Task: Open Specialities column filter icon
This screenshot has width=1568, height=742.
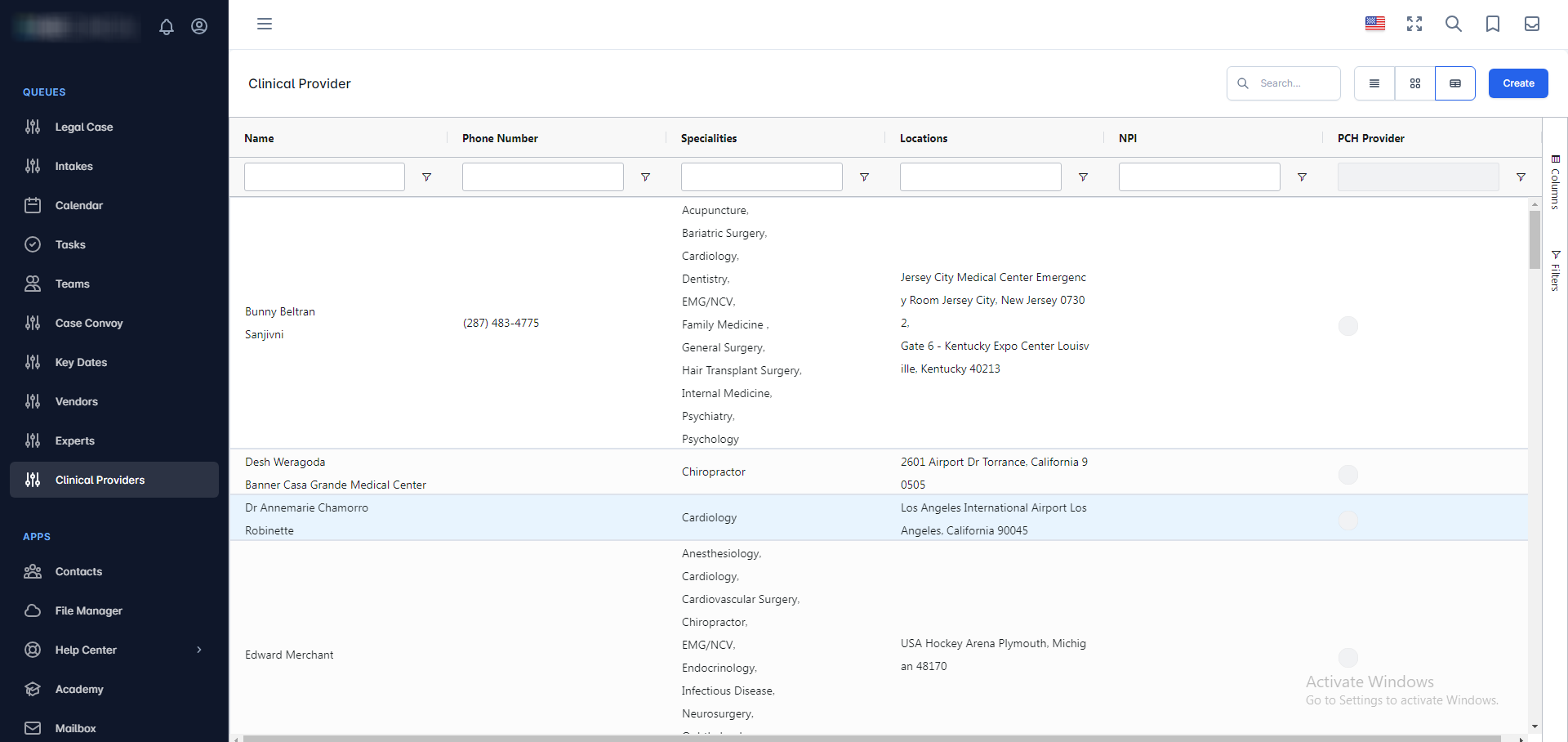Action: coord(864,177)
